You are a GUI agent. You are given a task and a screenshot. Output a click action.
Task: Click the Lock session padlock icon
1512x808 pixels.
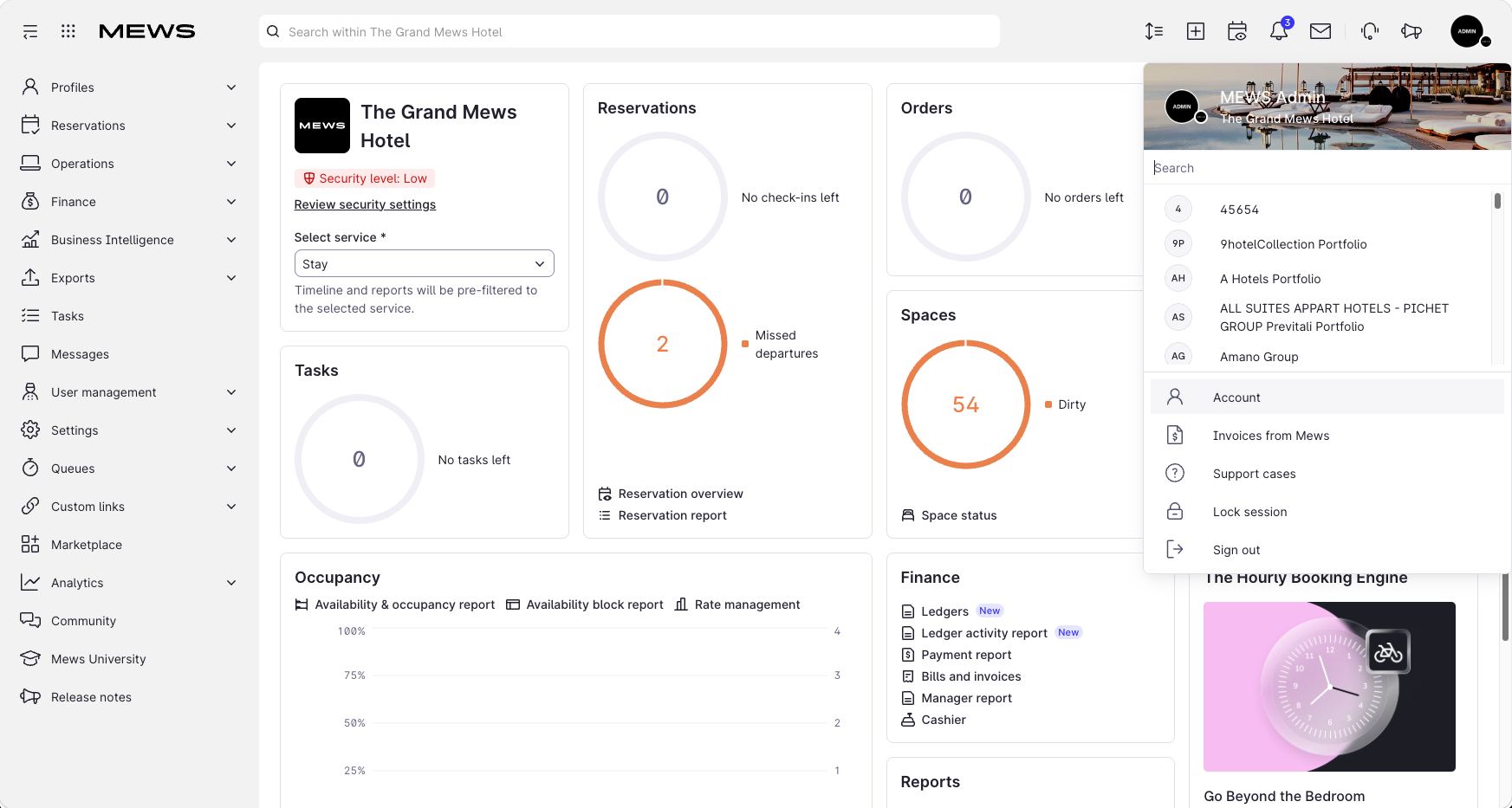click(x=1175, y=512)
